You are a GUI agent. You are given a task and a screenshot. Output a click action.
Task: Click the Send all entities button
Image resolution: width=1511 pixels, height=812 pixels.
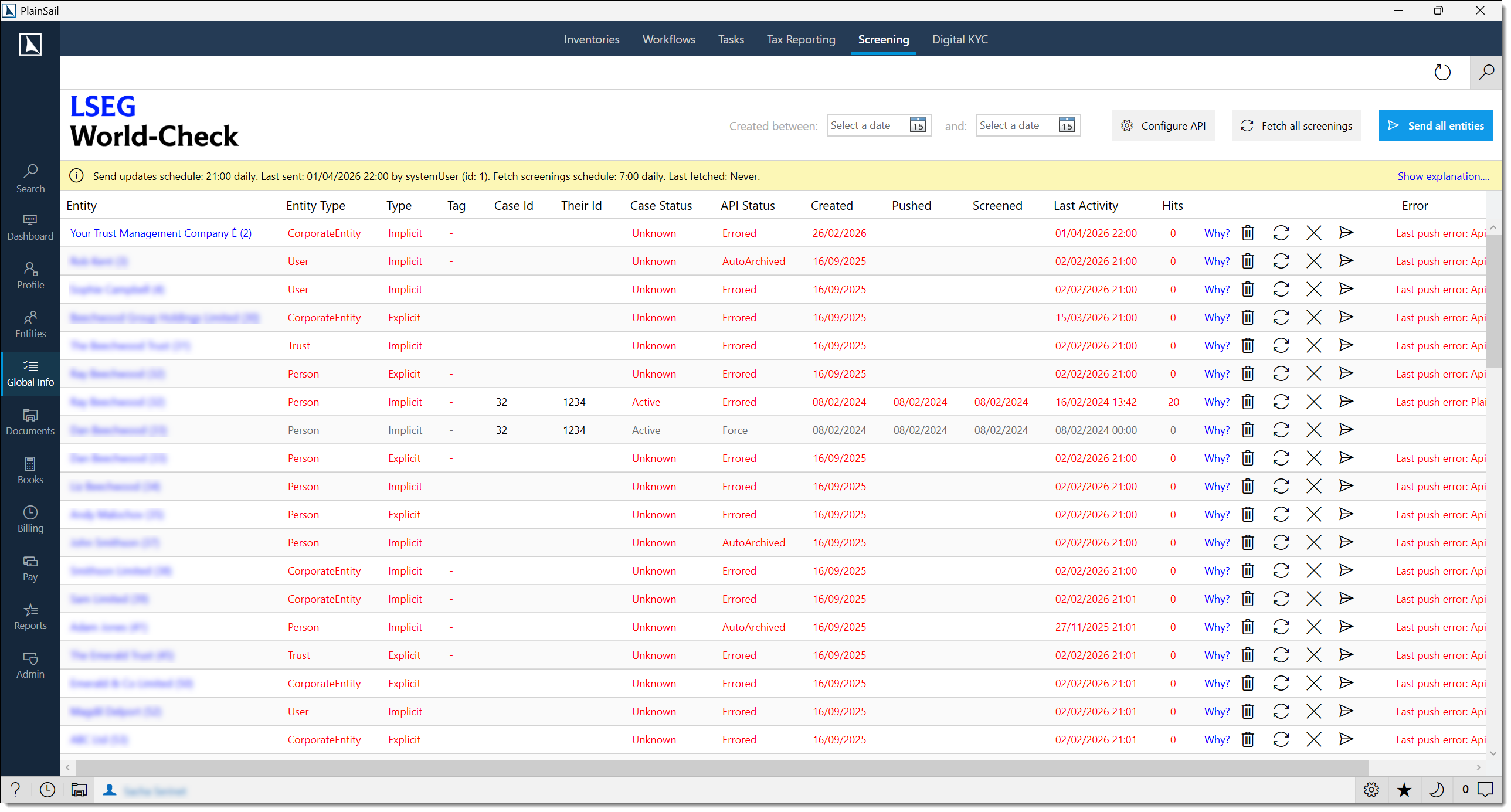pos(1435,125)
